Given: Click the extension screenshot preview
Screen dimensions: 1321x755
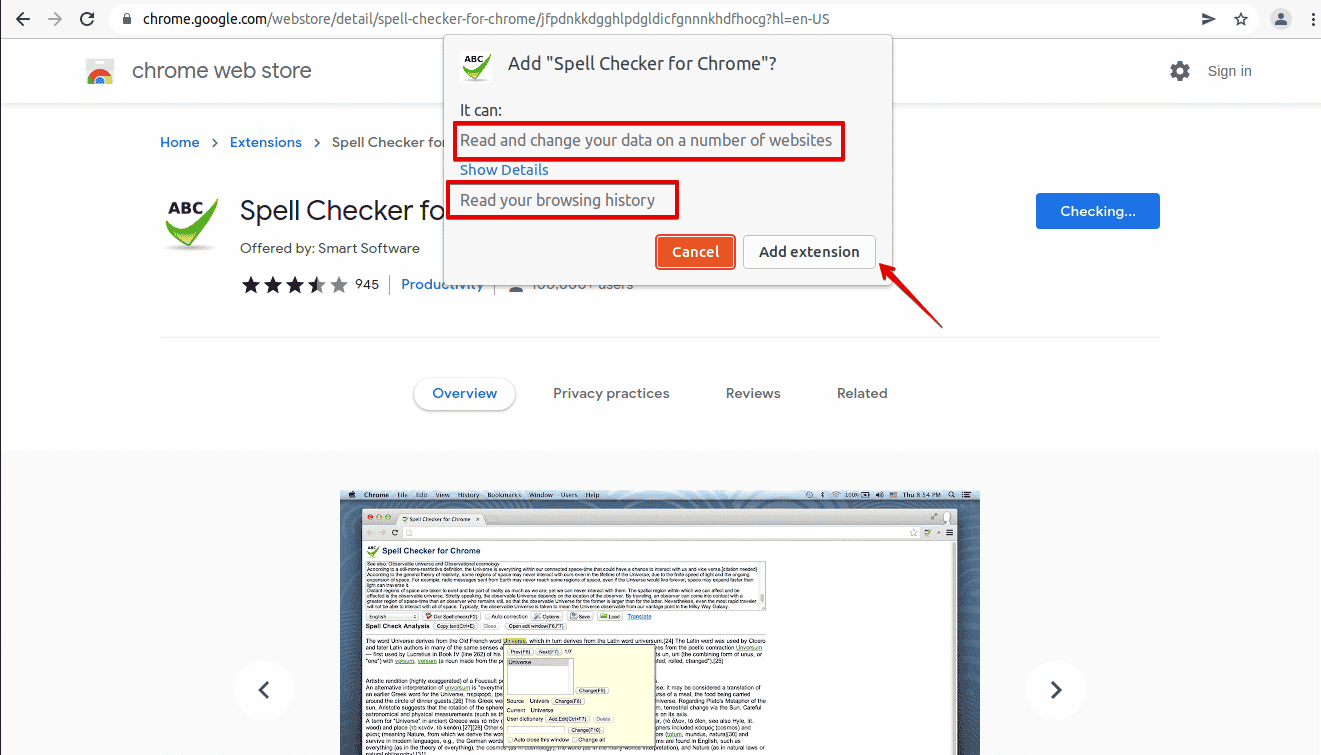Looking at the screenshot, I should pos(660,622).
